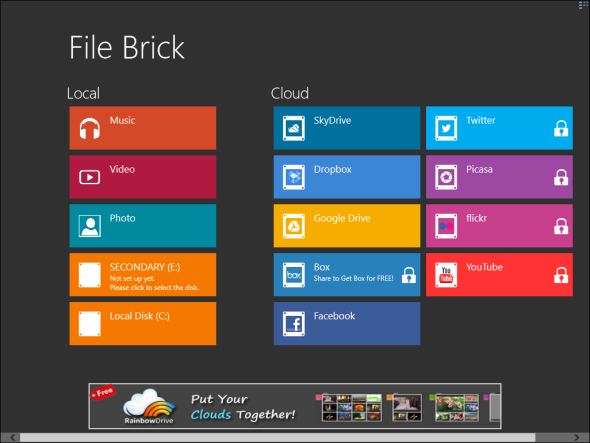The height and width of the screenshot is (443, 590).
Task: Click the Google Drive triangle icon
Action: pyautogui.click(x=294, y=226)
